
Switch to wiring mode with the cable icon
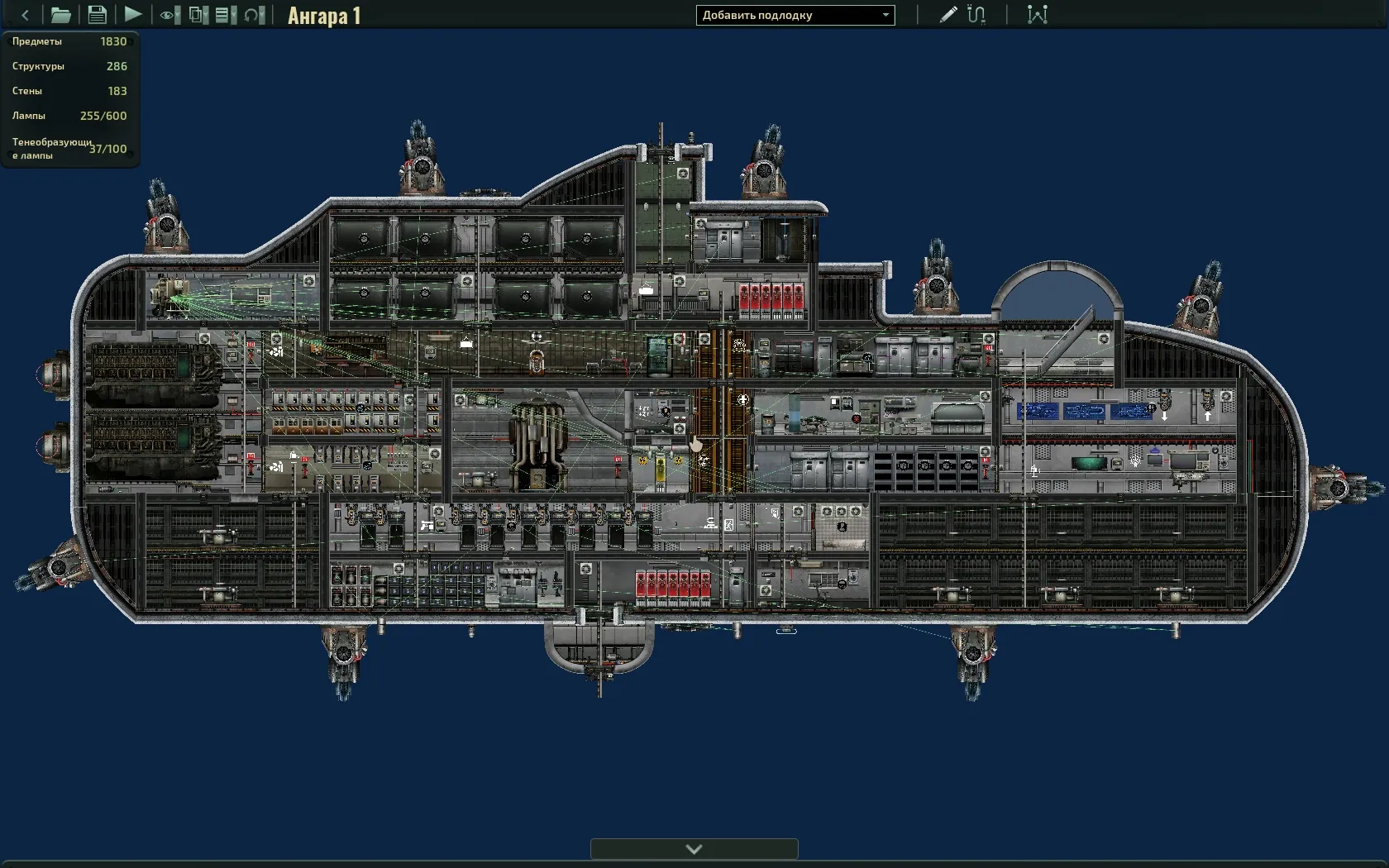[976, 15]
